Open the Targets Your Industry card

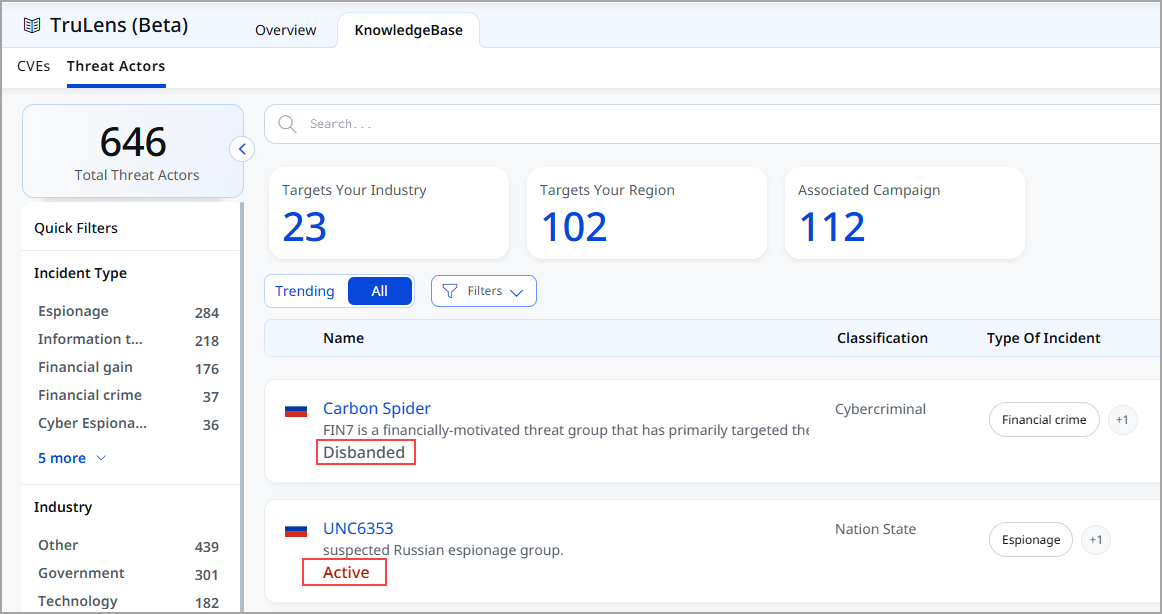coord(389,213)
